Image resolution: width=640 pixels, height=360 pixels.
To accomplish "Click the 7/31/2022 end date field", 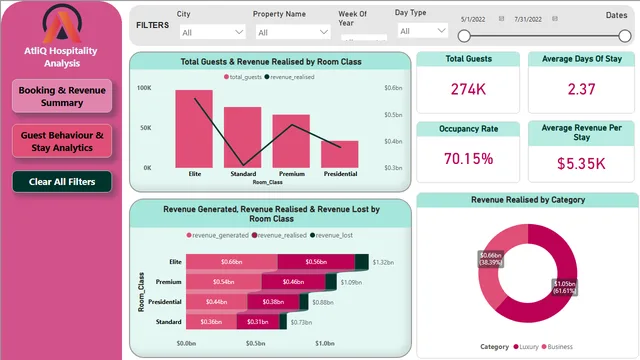I will [528, 19].
